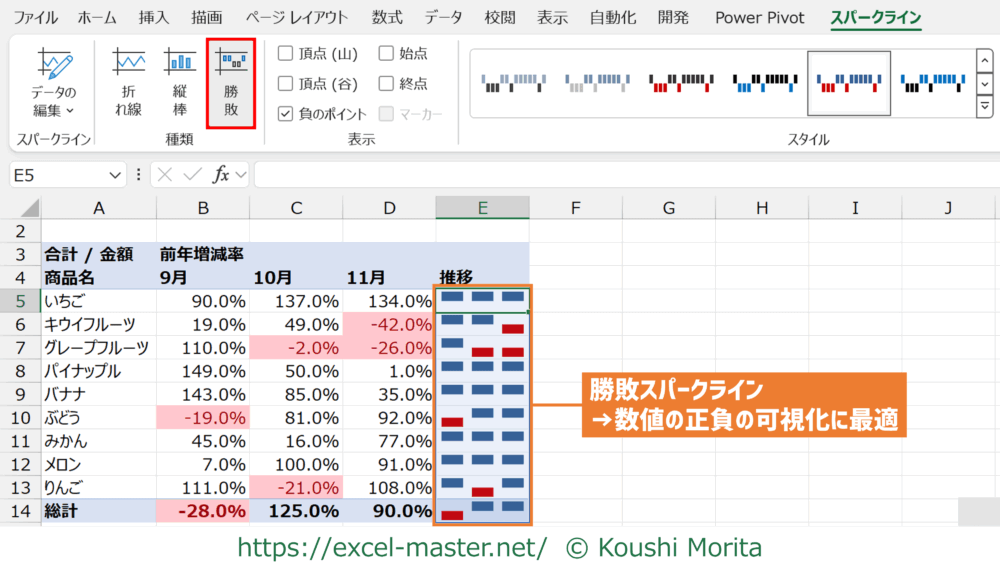Viewport: 1000px width, 563px height.
Task: Click the formula bar enter checkmark icon
Action: [x=193, y=175]
